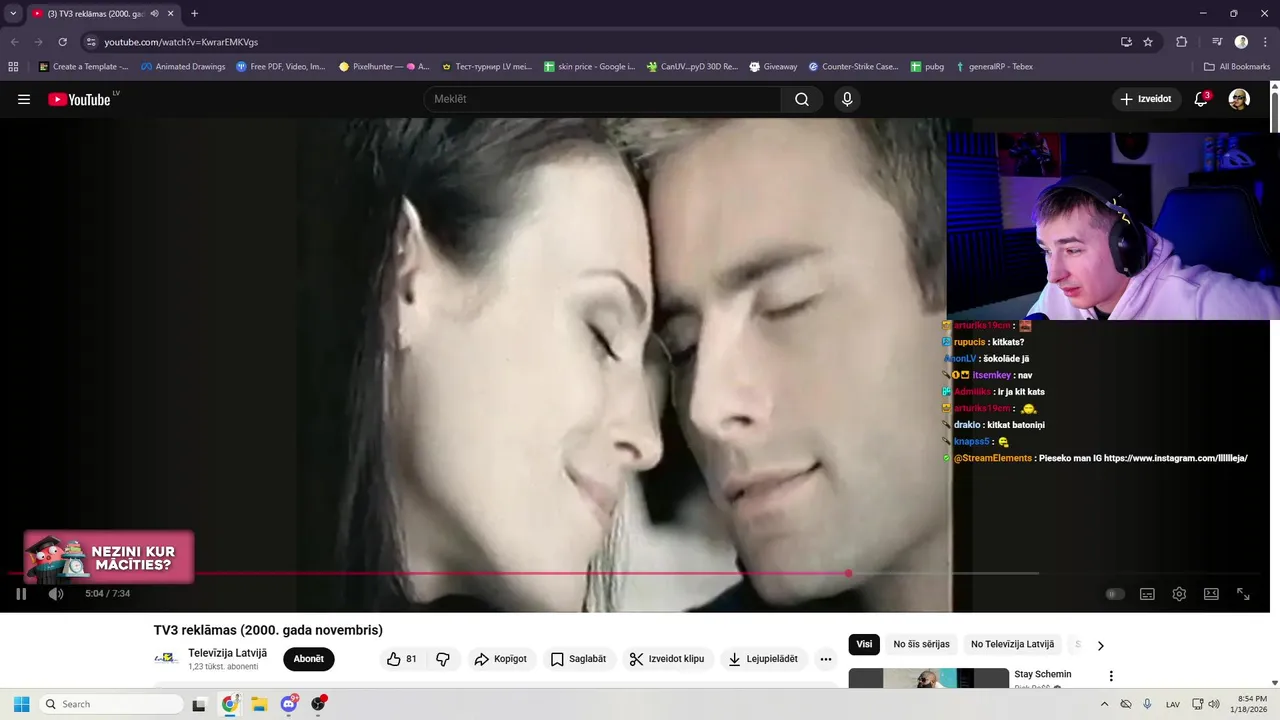Click the Izveidot create button
This screenshot has width=1280, height=720.
tap(1147, 99)
